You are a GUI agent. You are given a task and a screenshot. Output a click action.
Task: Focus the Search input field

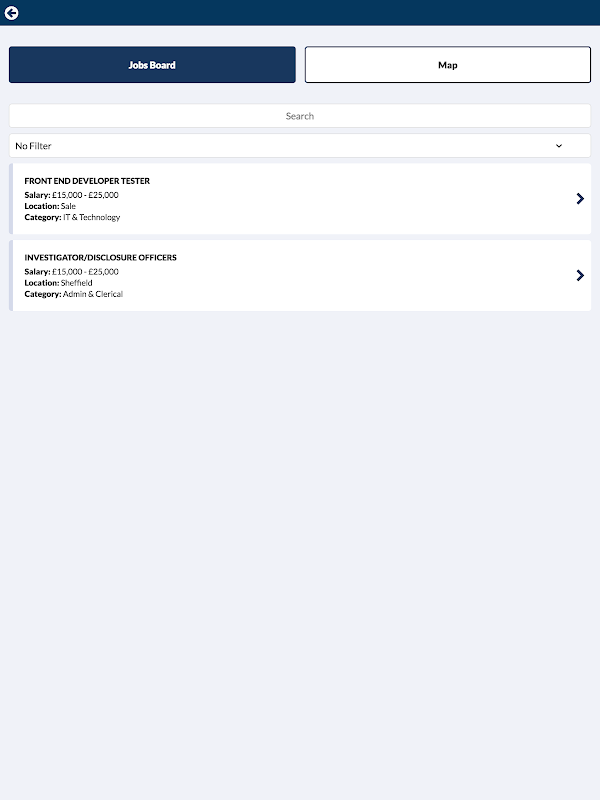[300, 116]
